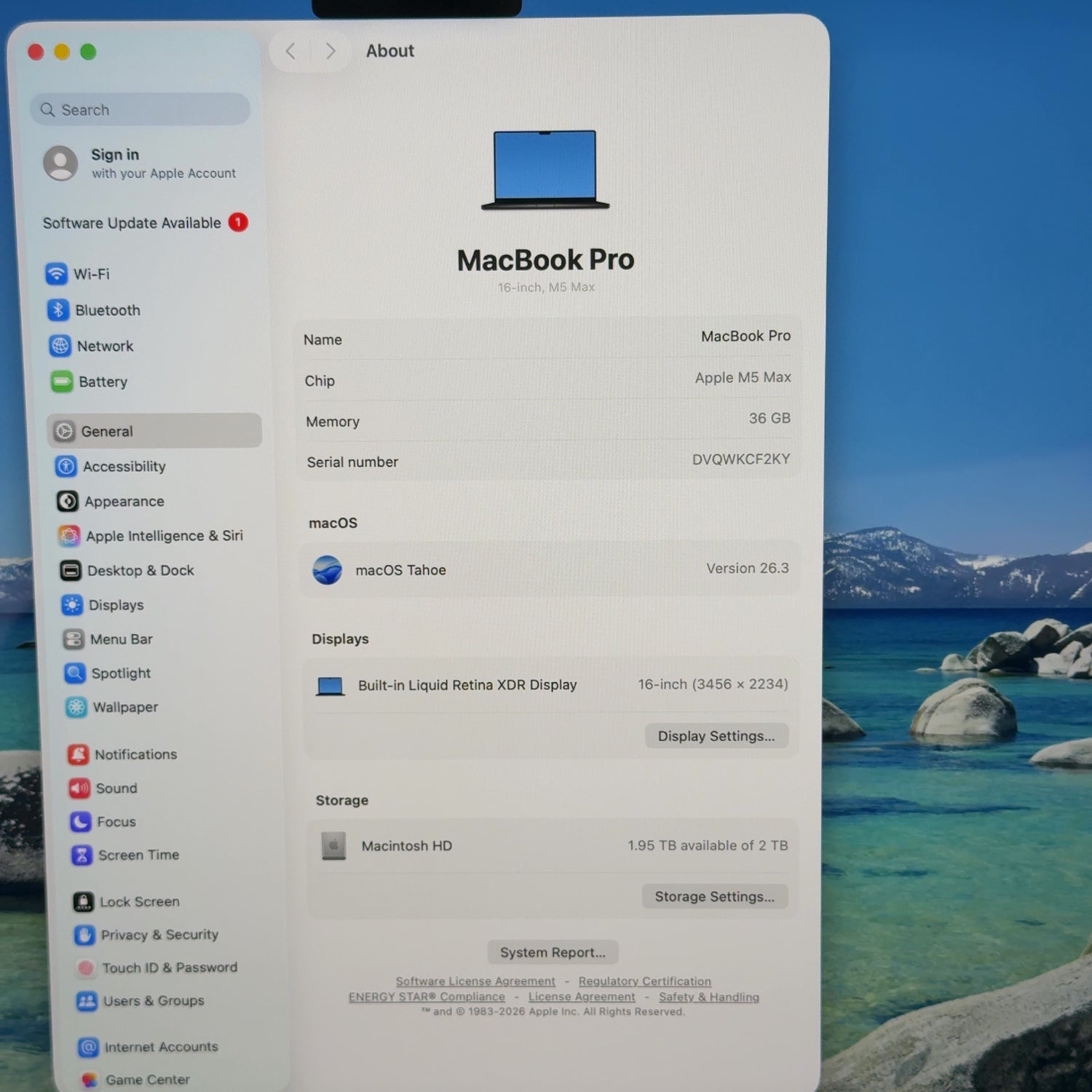
Task: Open Spotlight magnifier icon in sidebar
Action: 75,673
